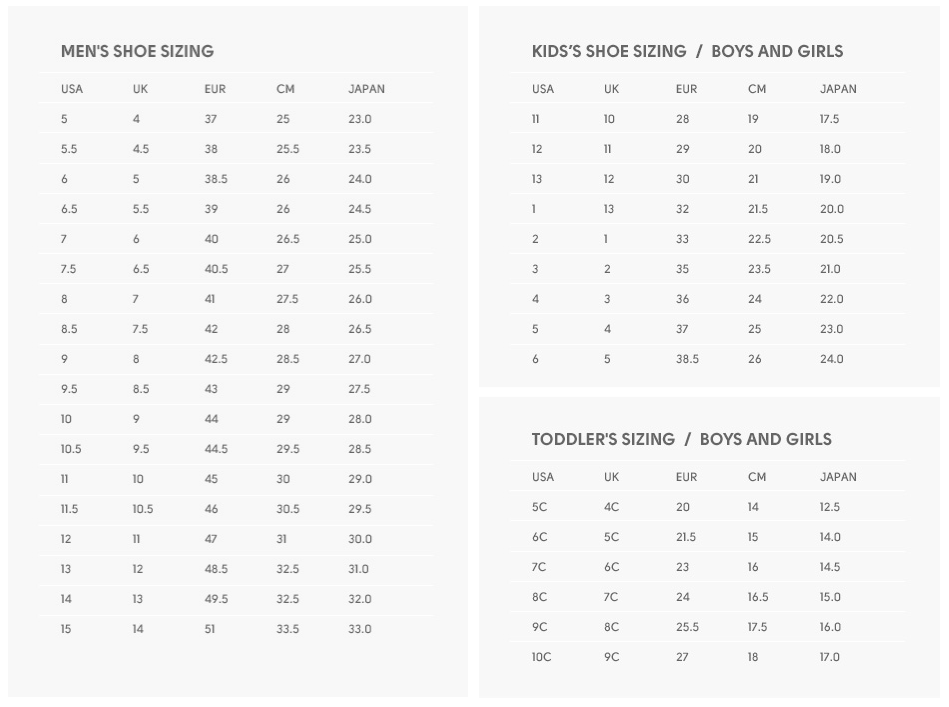Click EUR value 49.5 in men's table
This screenshot has width=949, height=707.
point(216,599)
